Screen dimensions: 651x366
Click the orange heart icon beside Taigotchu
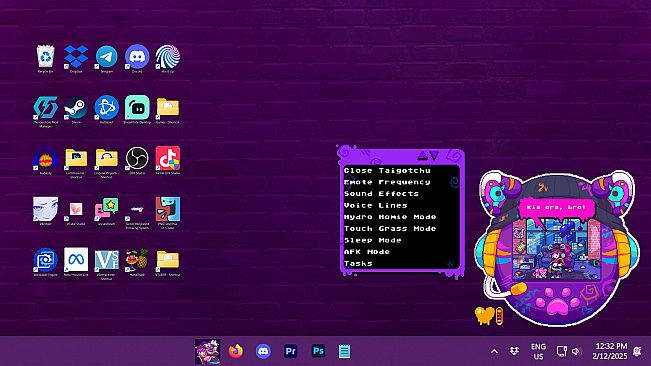(485, 315)
